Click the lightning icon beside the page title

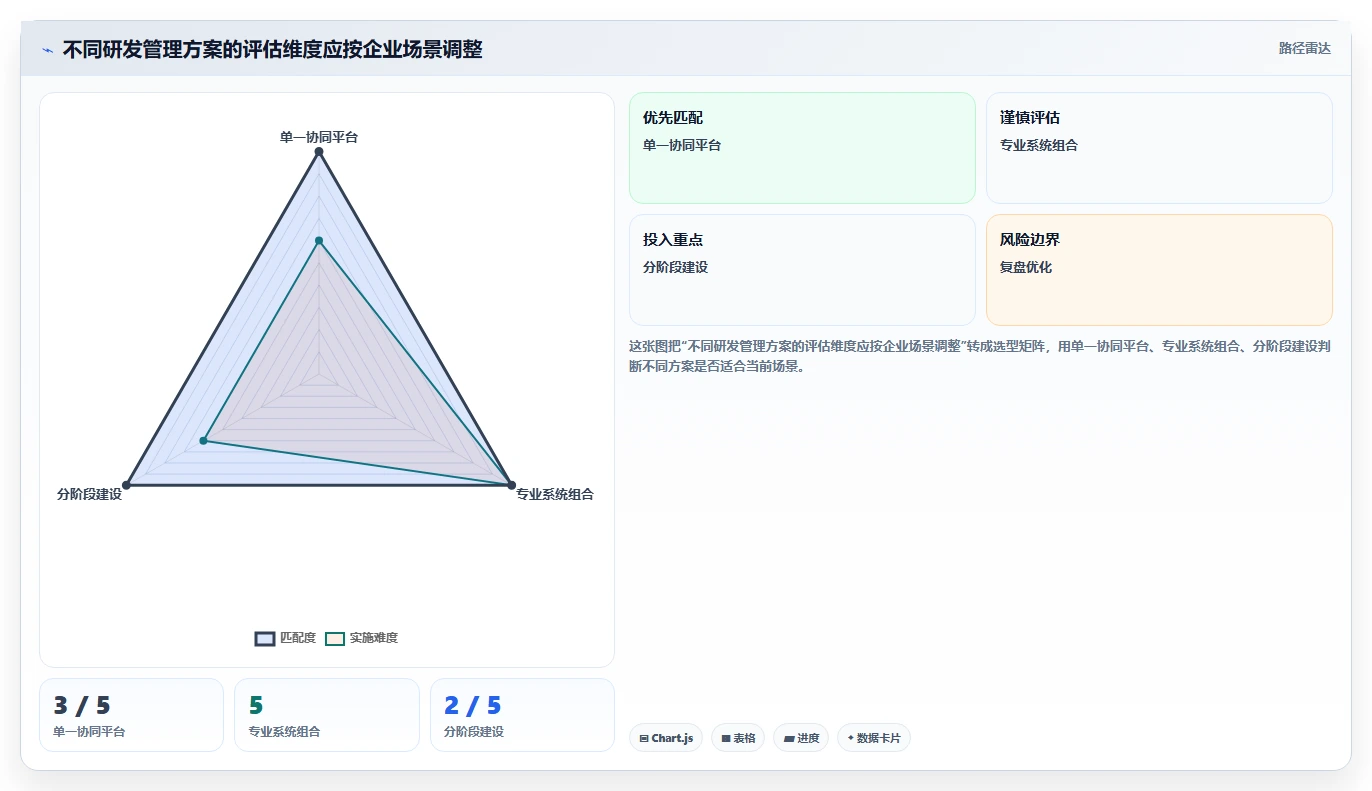pos(47,50)
